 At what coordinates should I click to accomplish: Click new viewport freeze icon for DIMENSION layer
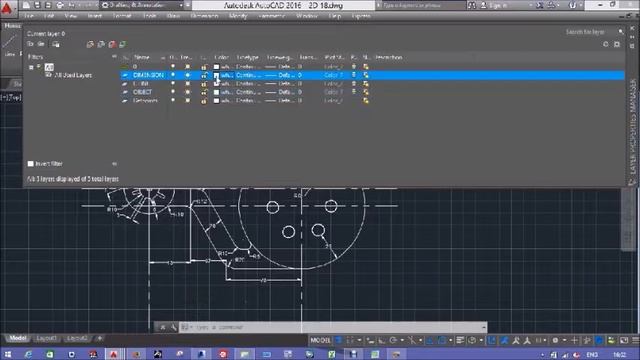click(x=366, y=75)
